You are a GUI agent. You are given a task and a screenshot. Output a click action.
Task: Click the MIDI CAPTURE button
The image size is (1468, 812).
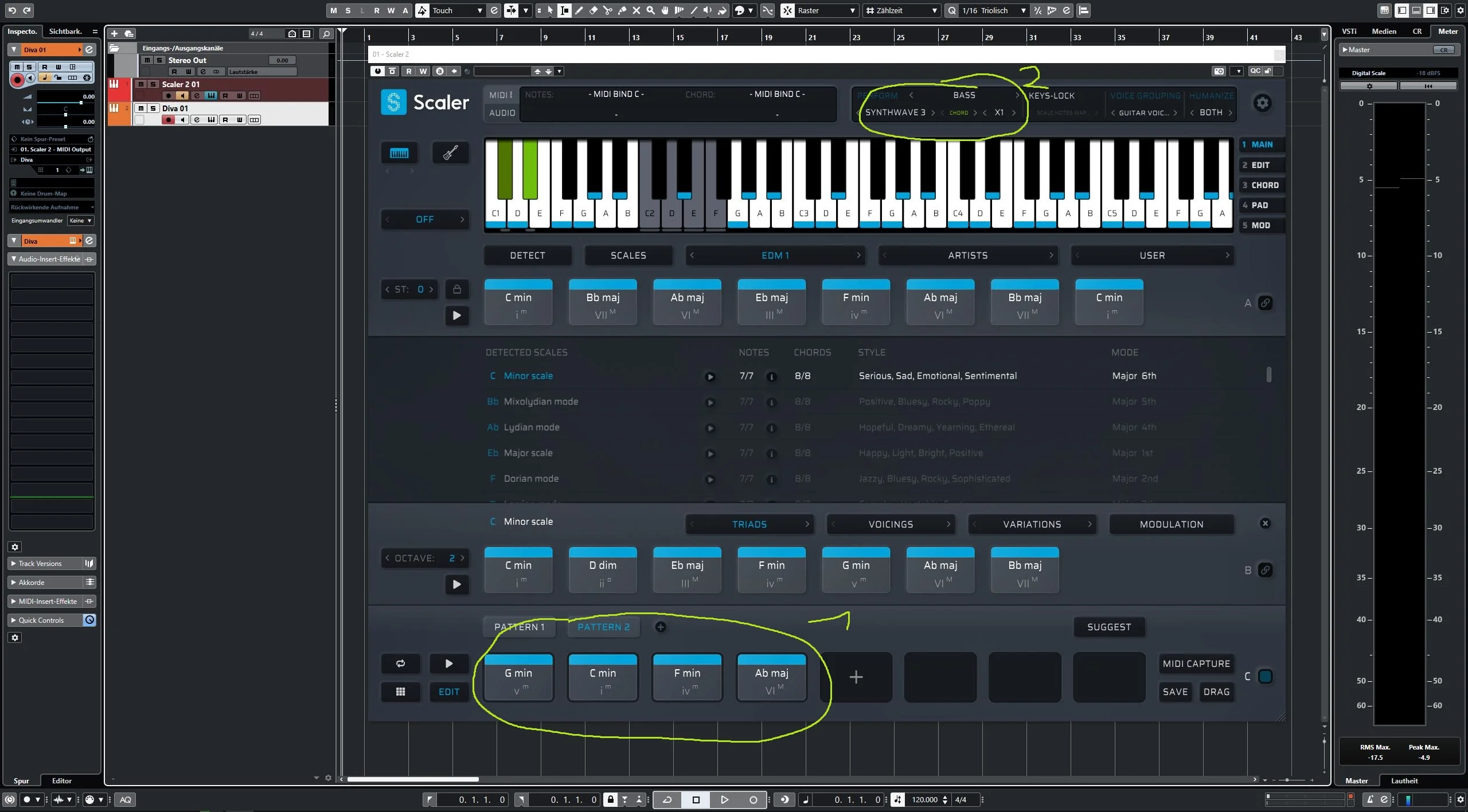point(1196,663)
